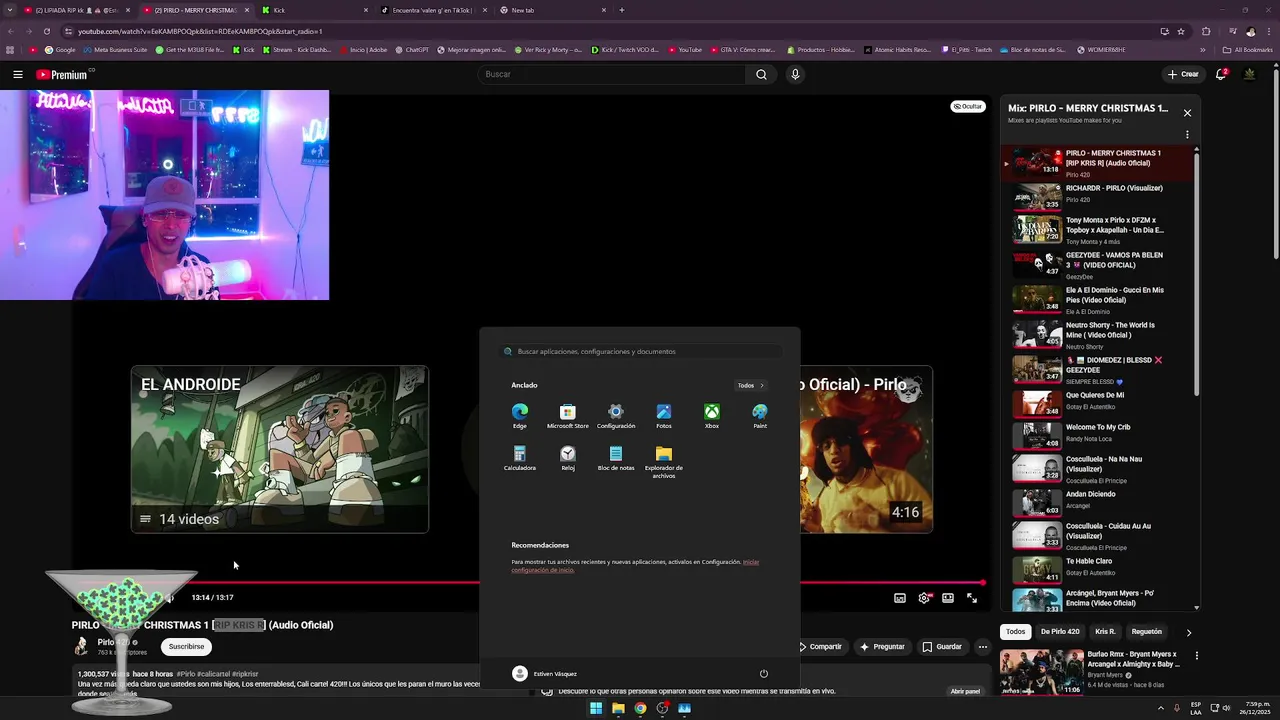This screenshot has height=720, width=1280.
Task: Open Meta Business Suite bookmark
Action: (115, 50)
